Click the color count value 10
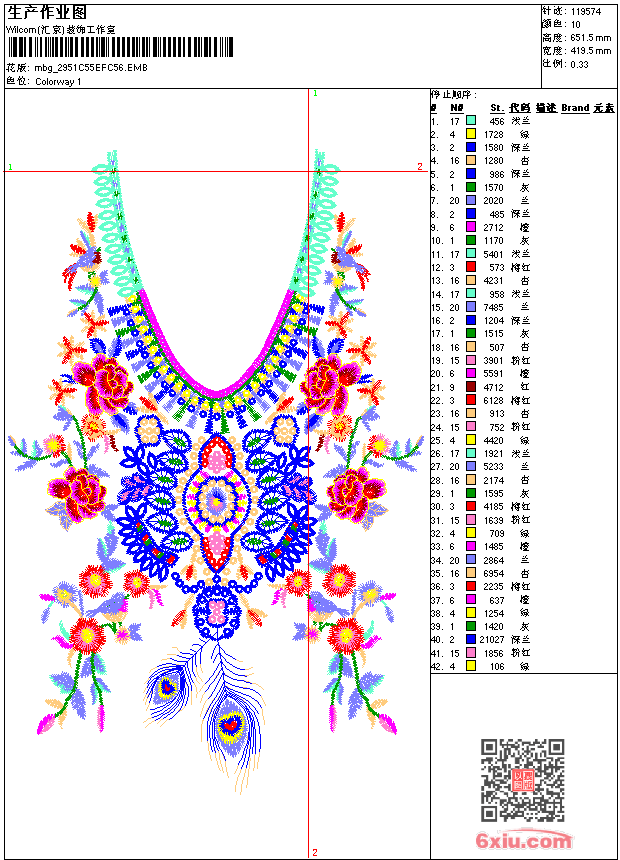Screen dimensions: 620x860 [x=576, y=25]
